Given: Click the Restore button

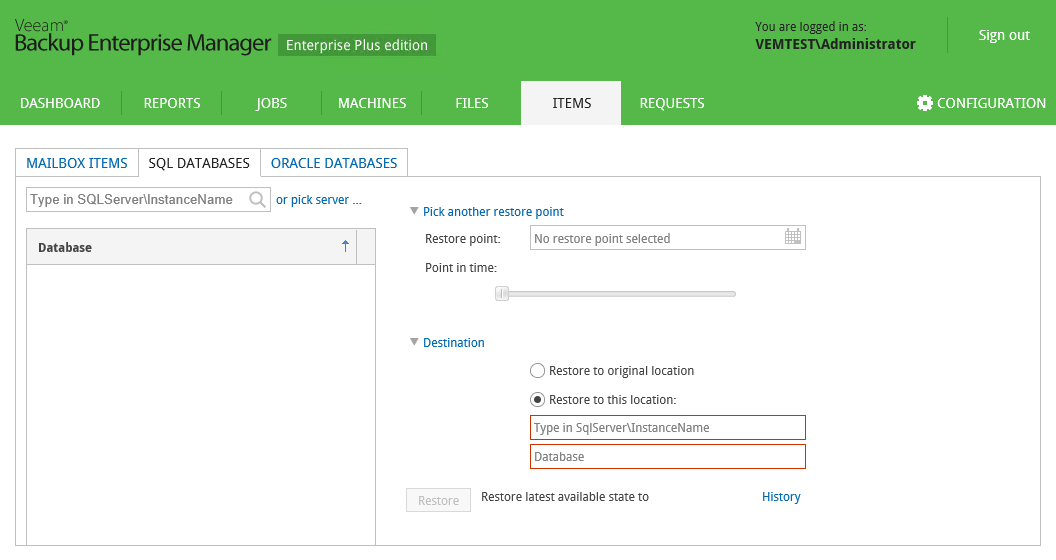Looking at the screenshot, I should 438,500.
